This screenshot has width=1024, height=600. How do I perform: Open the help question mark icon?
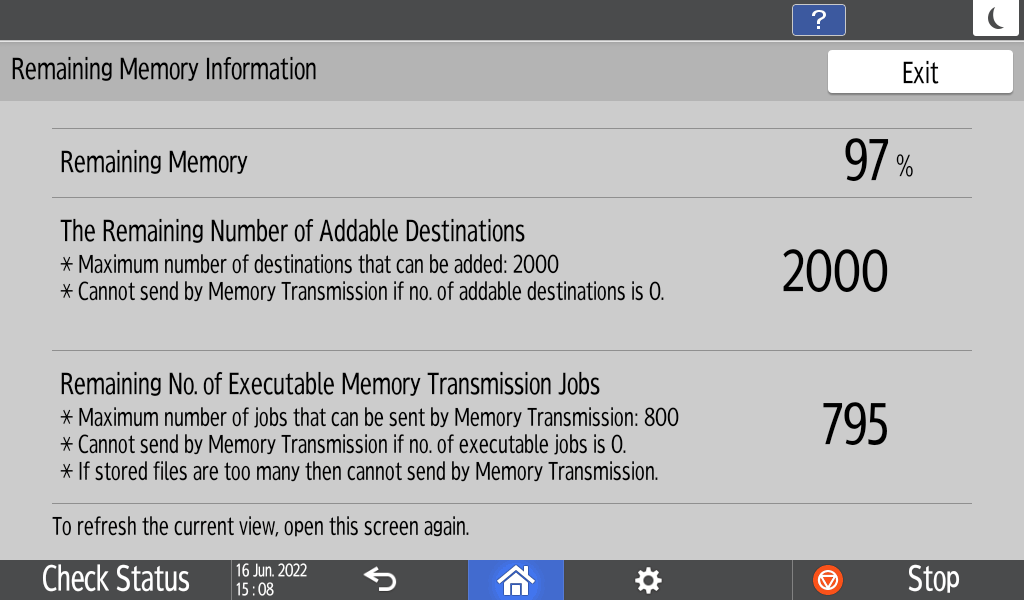click(818, 19)
